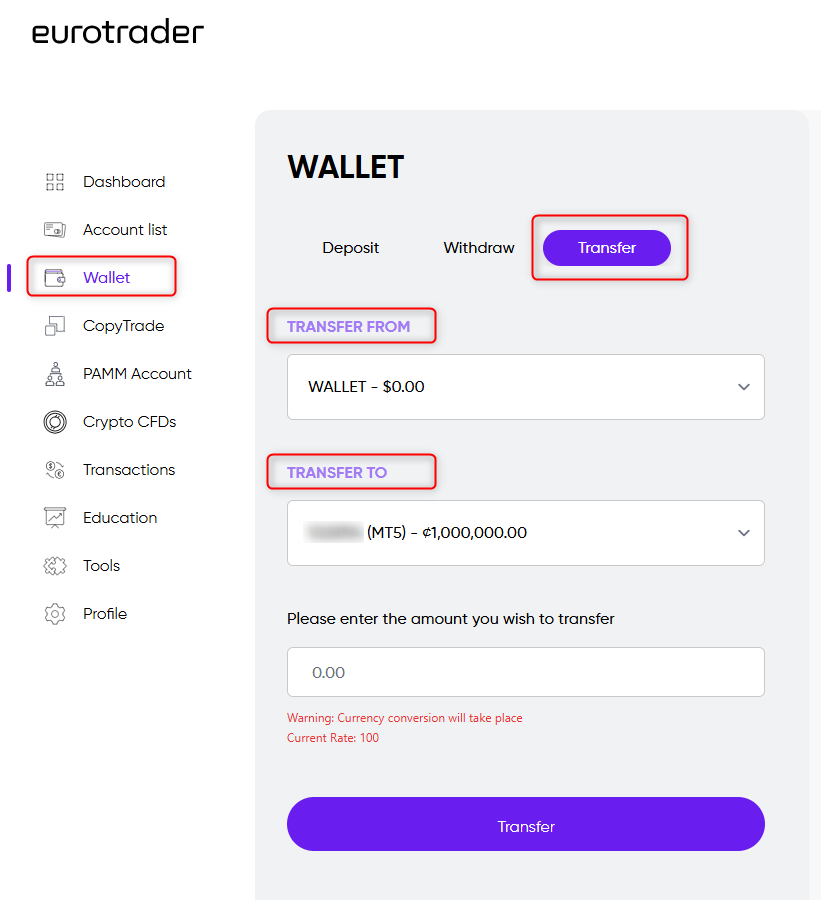Click the Crypto CFDs coin icon
Image resolution: width=821 pixels, height=900 pixels.
pyautogui.click(x=55, y=422)
